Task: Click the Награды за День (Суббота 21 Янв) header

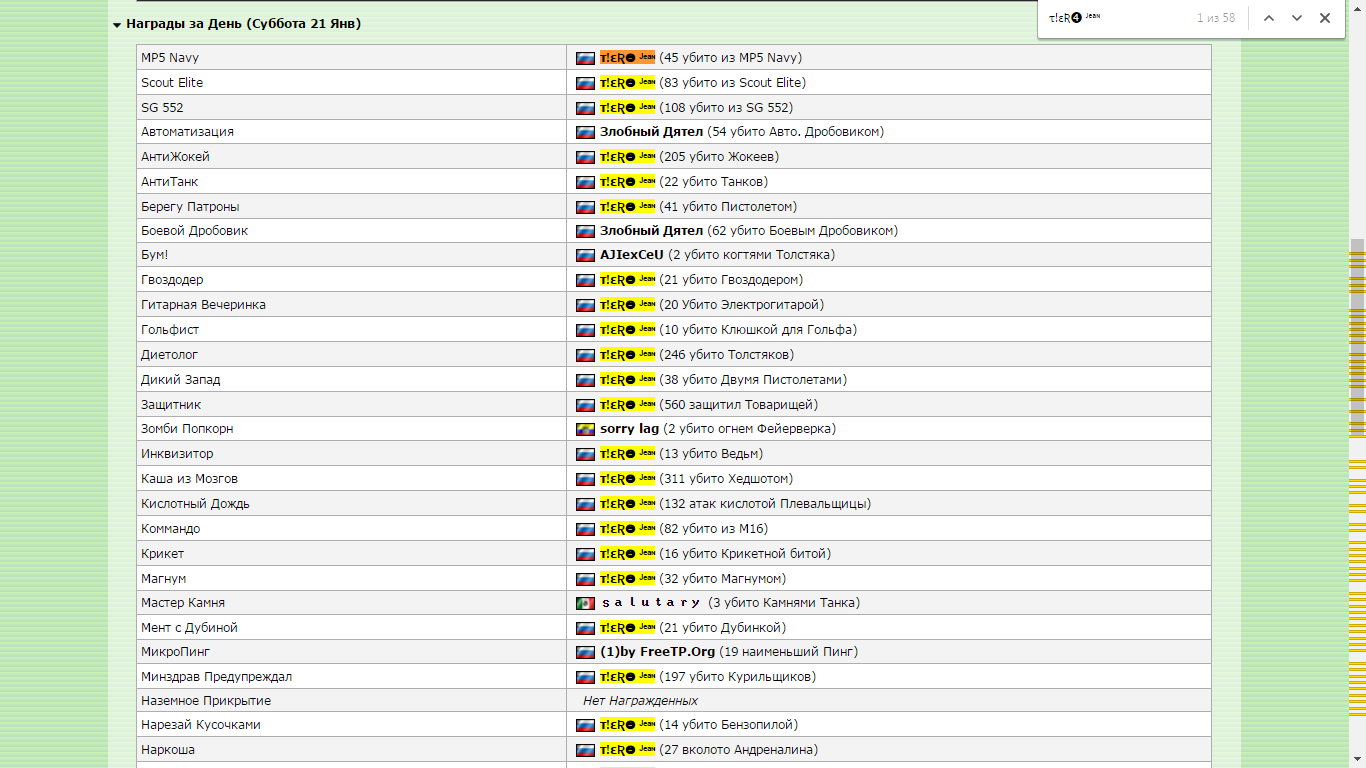Action: click(243, 24)
